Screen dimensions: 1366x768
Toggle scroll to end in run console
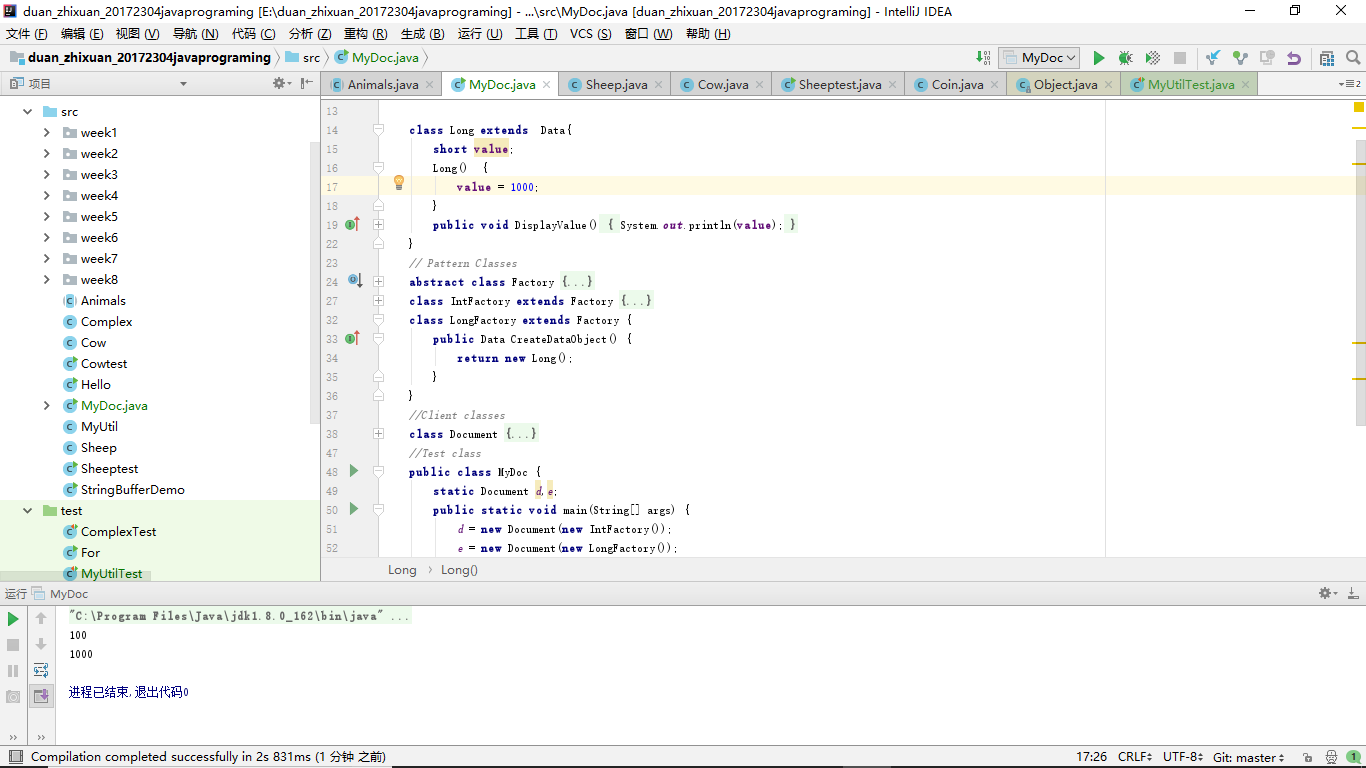(41, 696)
